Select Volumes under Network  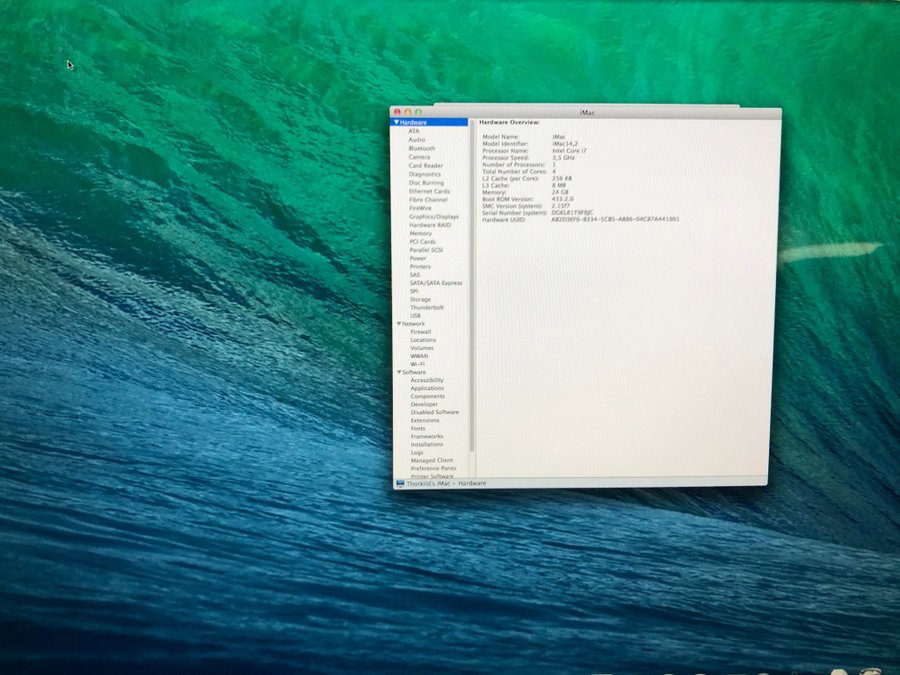pos(422,348)
